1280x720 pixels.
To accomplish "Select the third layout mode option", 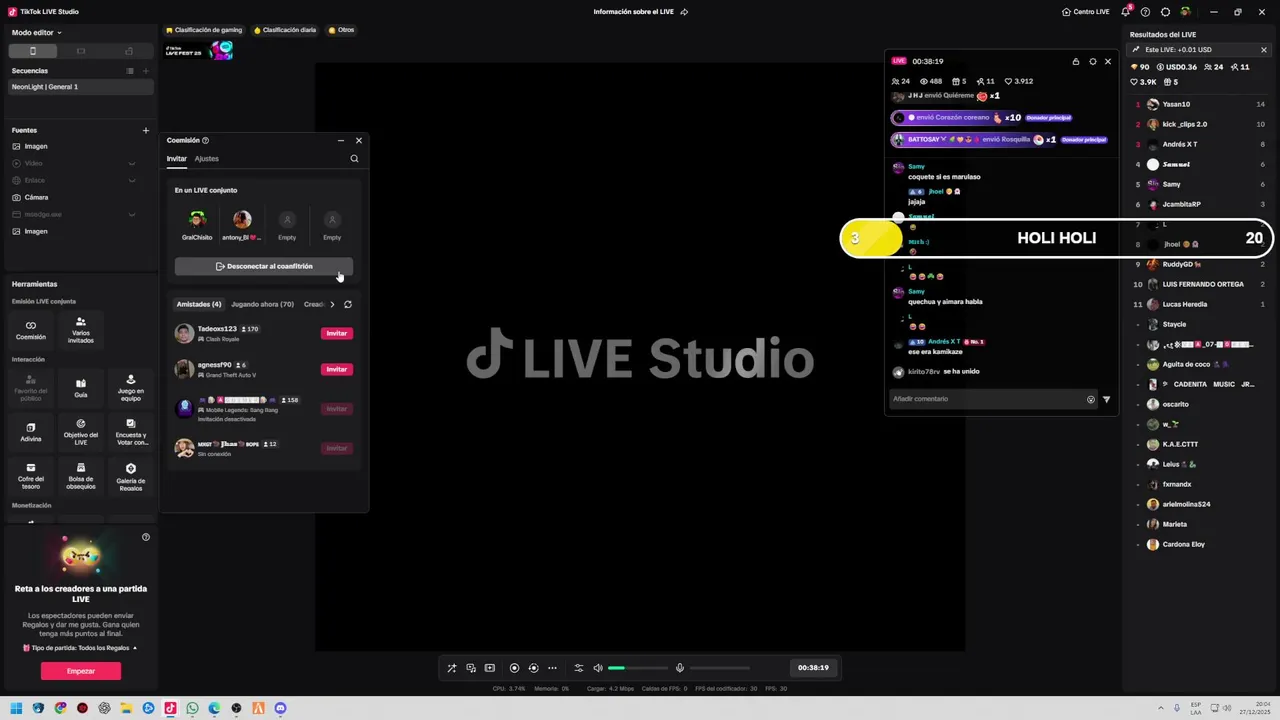I will pyautogui.click(x=129, y=51).
